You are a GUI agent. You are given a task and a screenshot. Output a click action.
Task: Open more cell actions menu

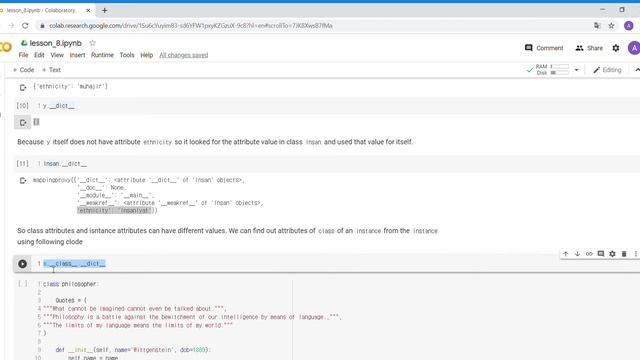point(636,254)
